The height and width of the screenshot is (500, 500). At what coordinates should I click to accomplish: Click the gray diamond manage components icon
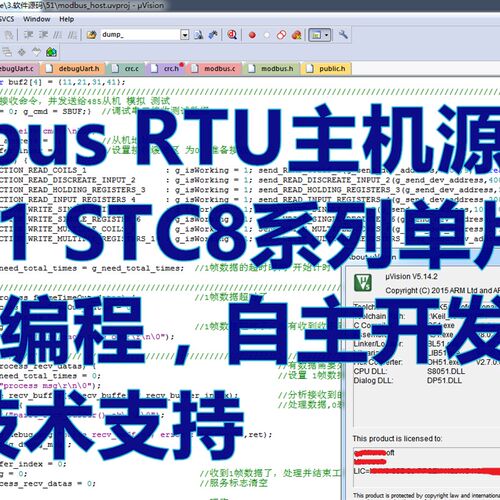coord(22,52)
